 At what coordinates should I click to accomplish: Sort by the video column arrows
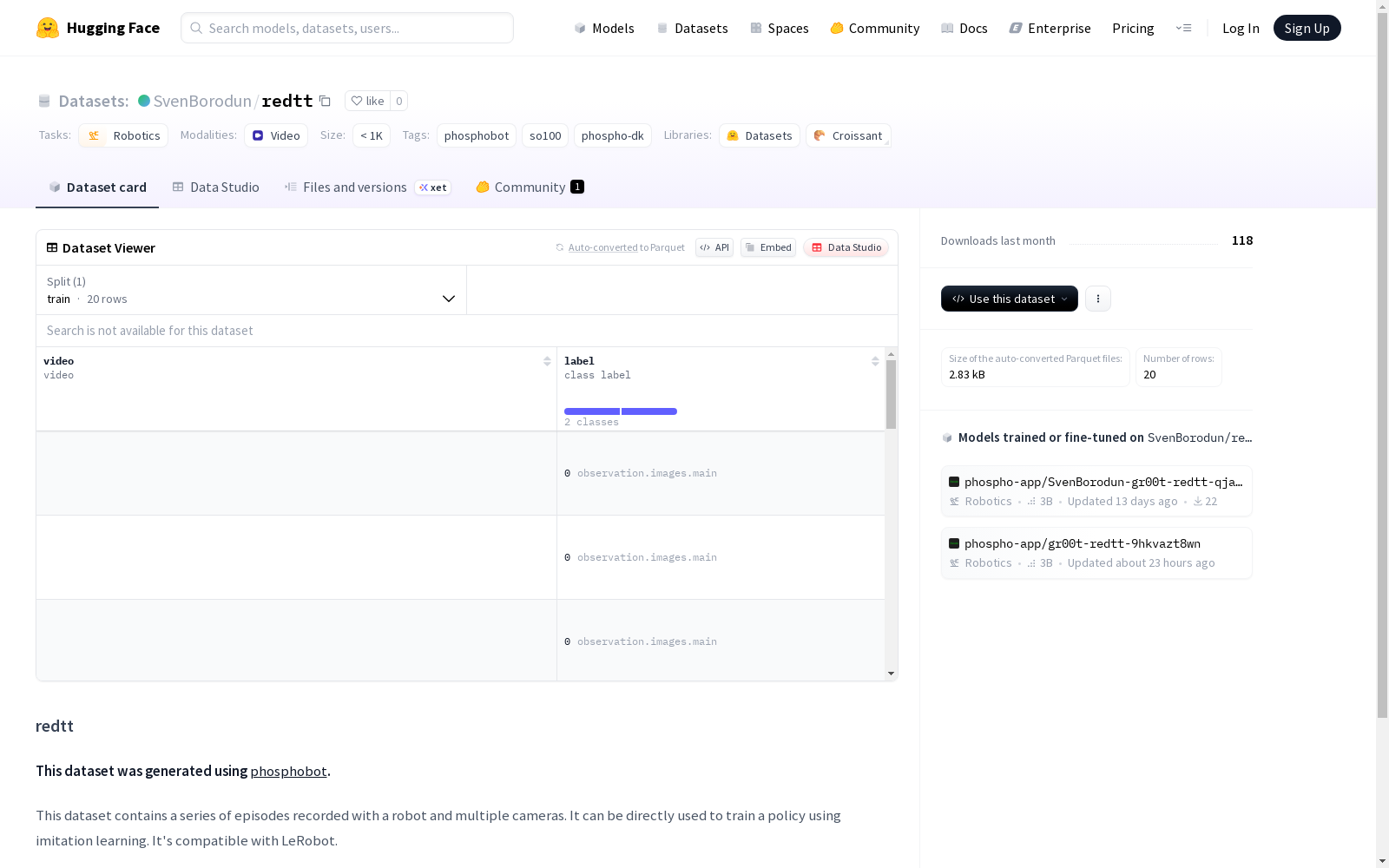click(x=547, y=361)
